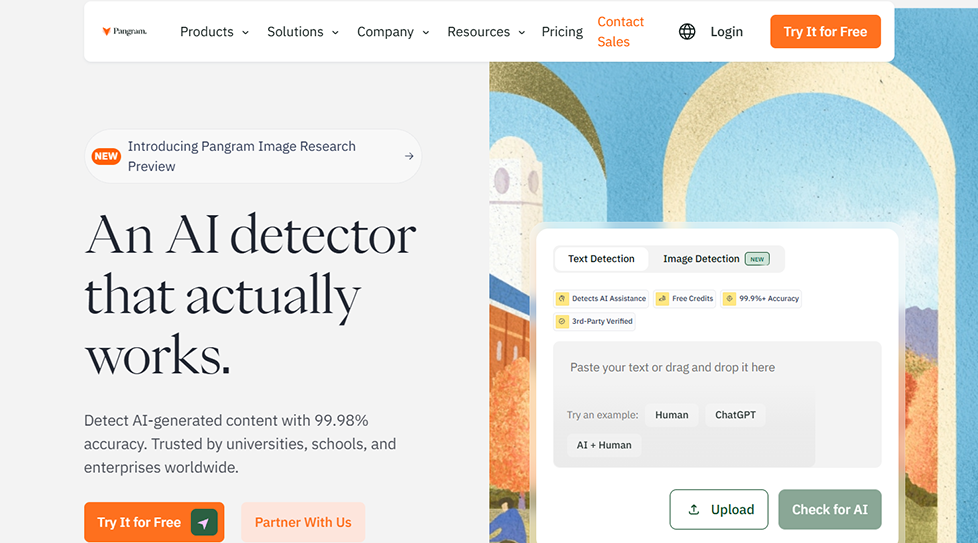Screen dimensions: 978x543
Task: Open the Company menu
Action: pyautogui.click(x=393, y=32)
